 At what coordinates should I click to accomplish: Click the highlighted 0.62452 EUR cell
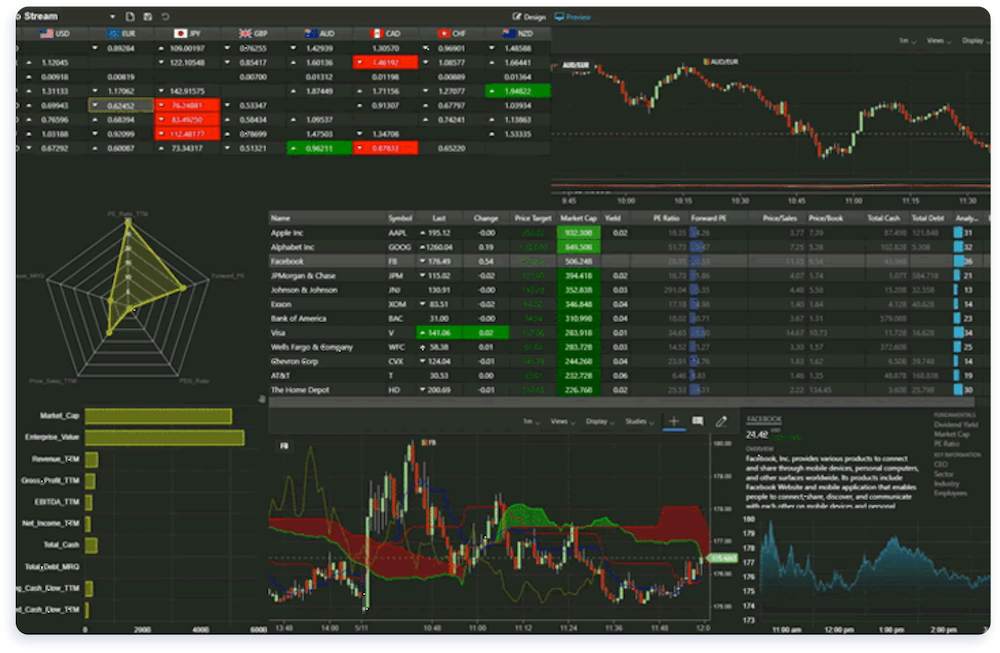(x=120, y=104)
